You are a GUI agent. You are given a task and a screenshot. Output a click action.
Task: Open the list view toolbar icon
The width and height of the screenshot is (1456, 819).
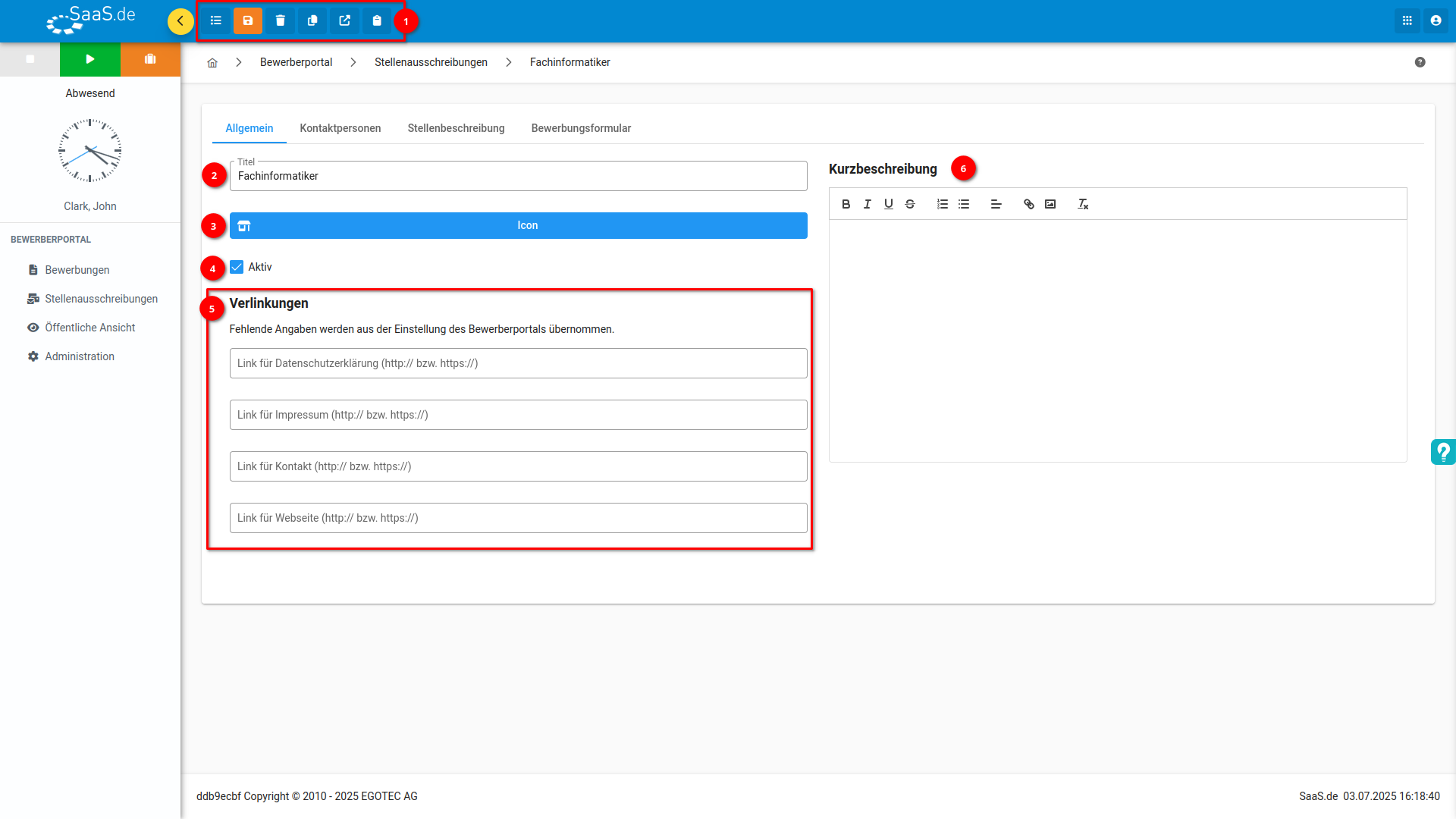(x=216, y=21)
